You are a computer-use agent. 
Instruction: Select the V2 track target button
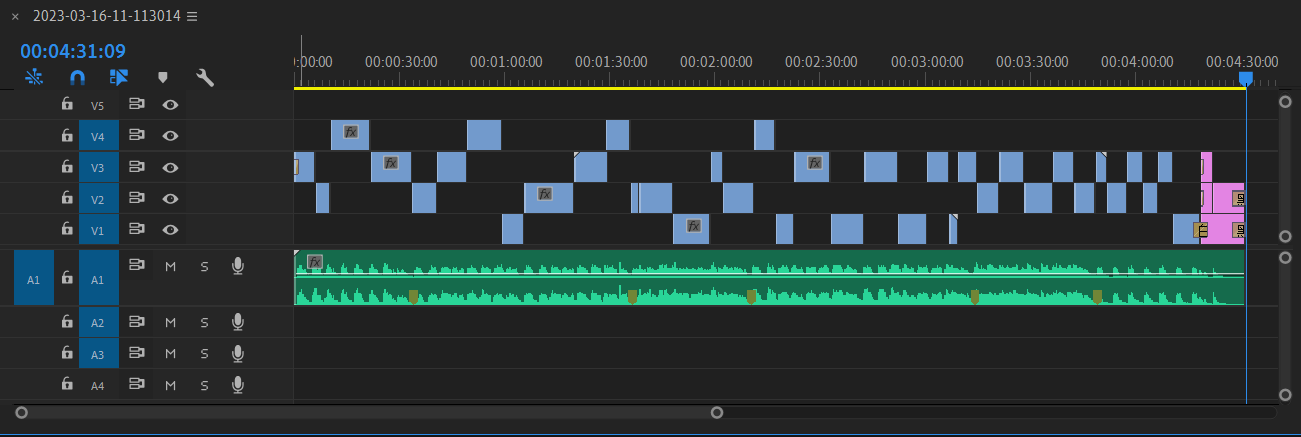(x=98, y=199)
